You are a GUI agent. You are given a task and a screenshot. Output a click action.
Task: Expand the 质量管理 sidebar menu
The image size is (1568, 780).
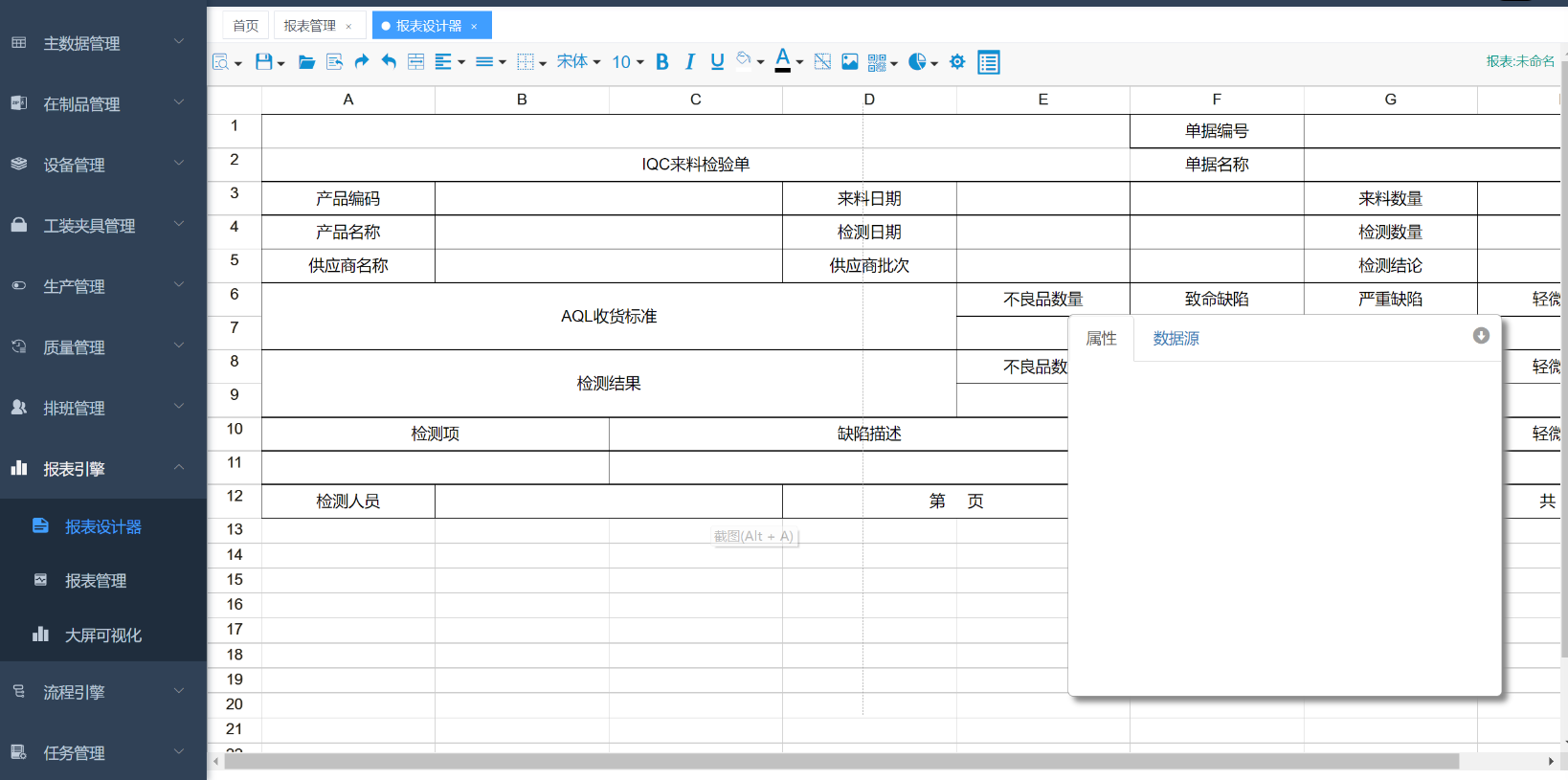tap(102, 347)
